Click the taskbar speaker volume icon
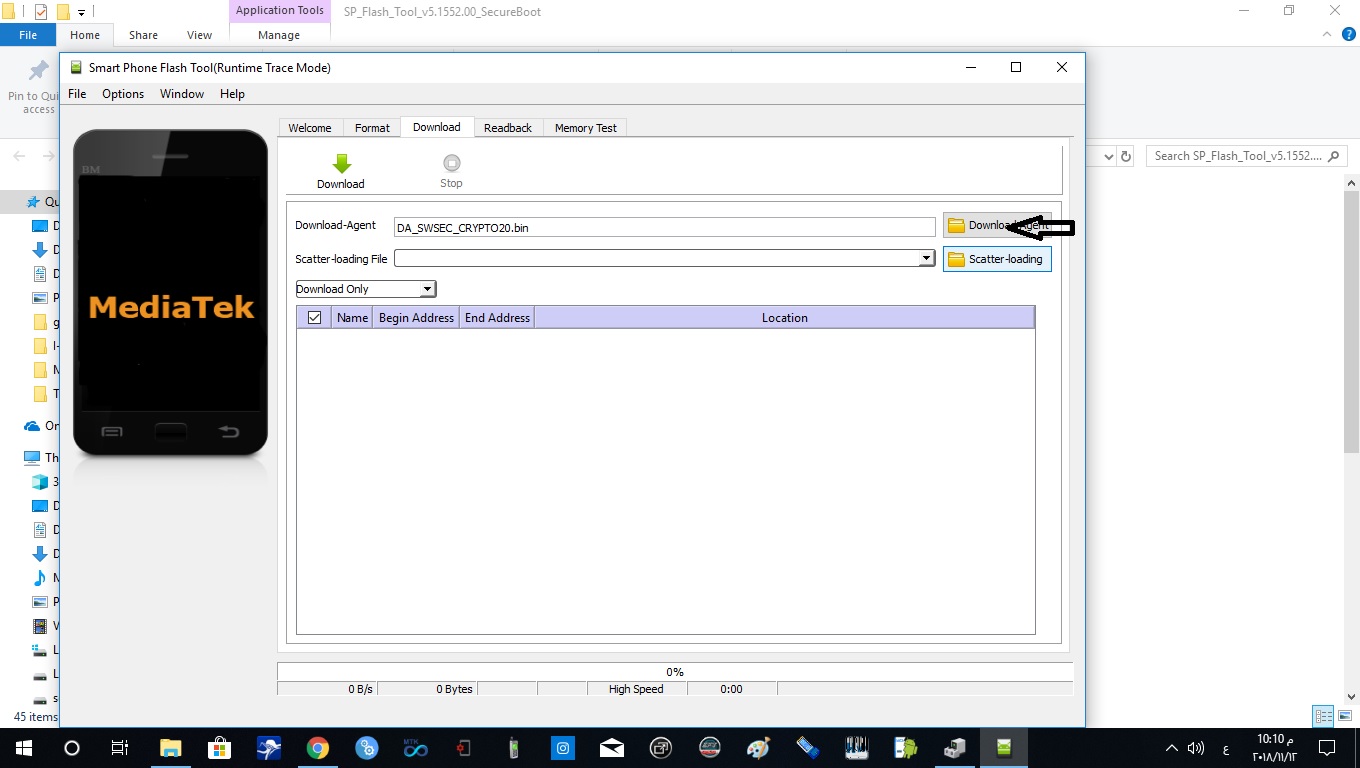The width and height of the screenshot is (1360, 768). pyautogui.click(x=1196, y=748)
